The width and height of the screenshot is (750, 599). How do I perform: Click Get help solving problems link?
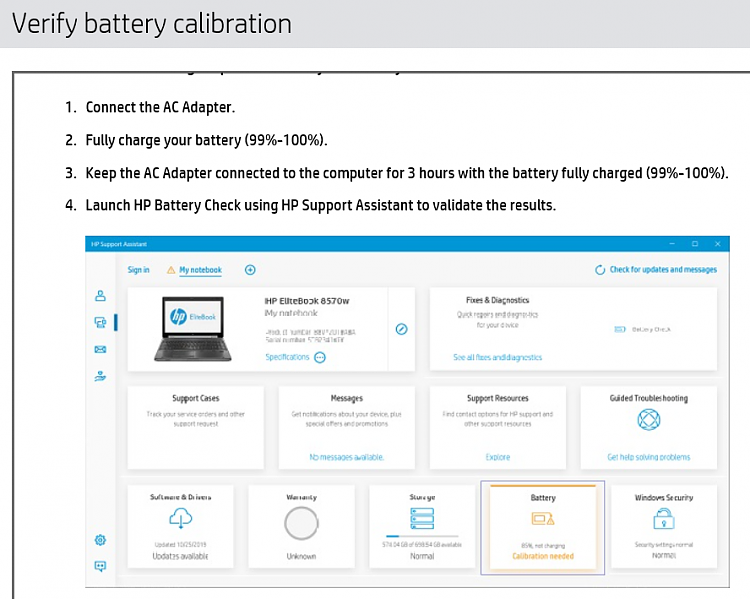tap(649, 457)
